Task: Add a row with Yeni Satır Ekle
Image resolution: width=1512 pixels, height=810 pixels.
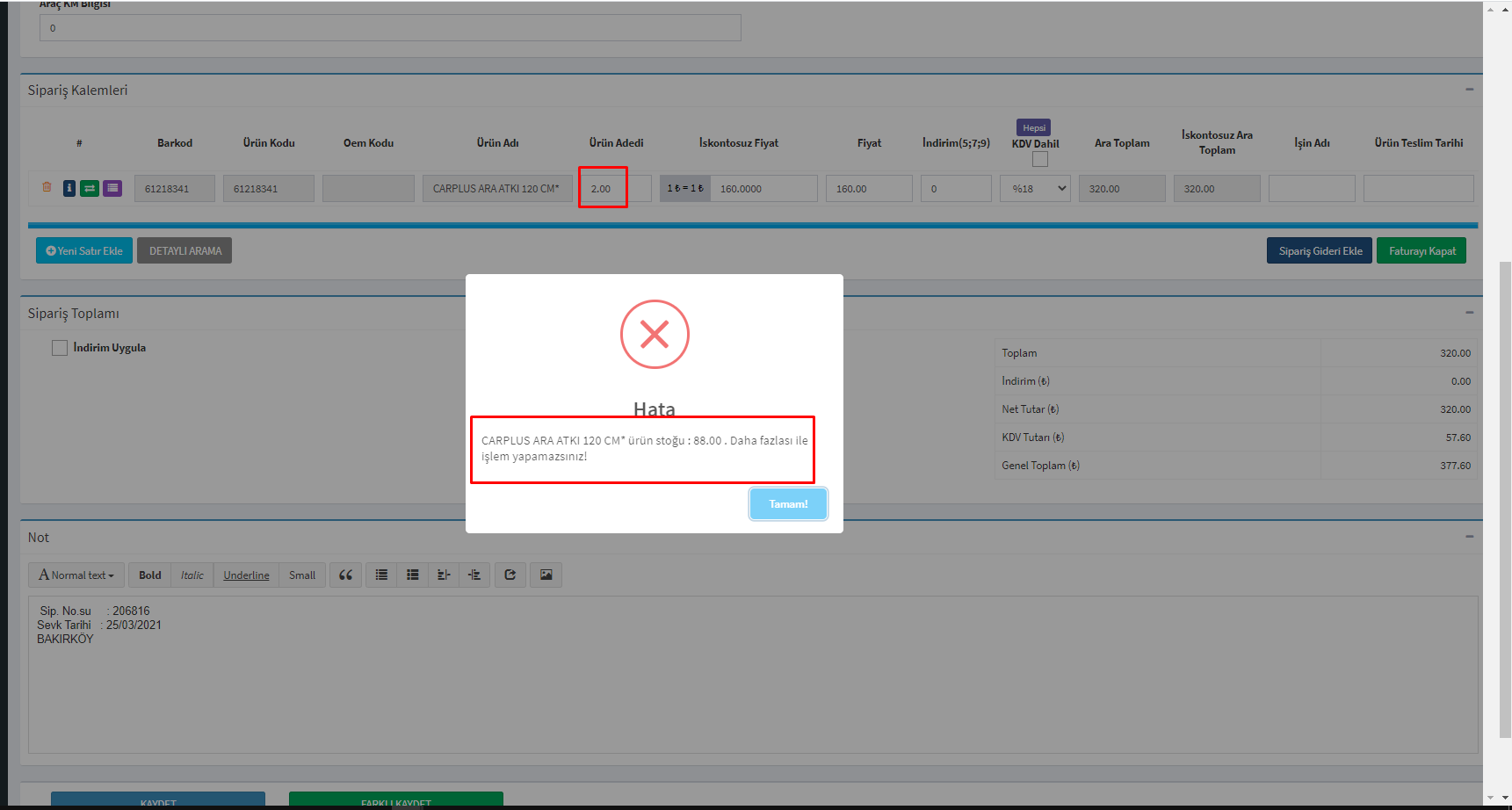Action: click(84, 251)
